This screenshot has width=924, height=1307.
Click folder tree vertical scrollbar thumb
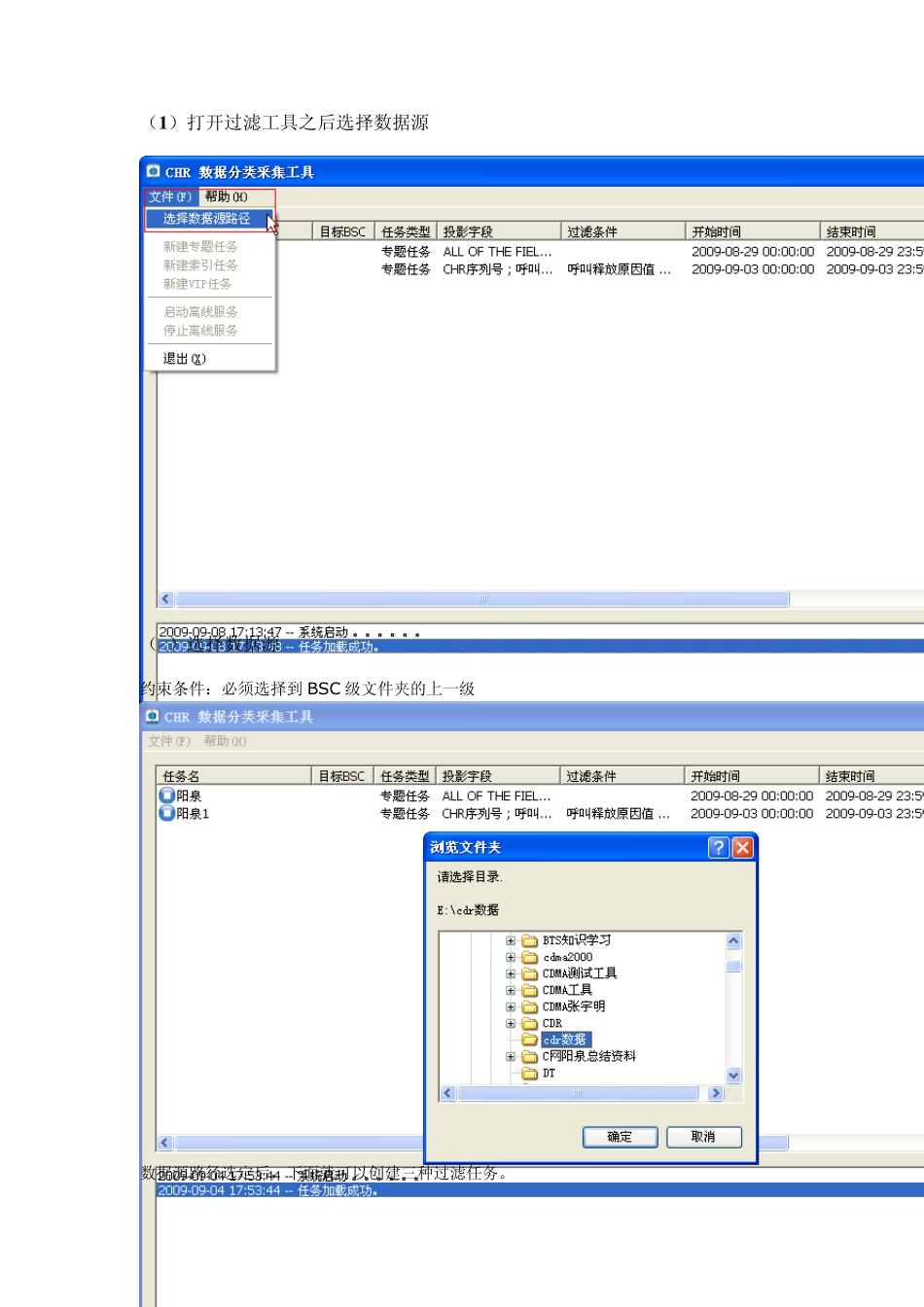tap(733, 966)
